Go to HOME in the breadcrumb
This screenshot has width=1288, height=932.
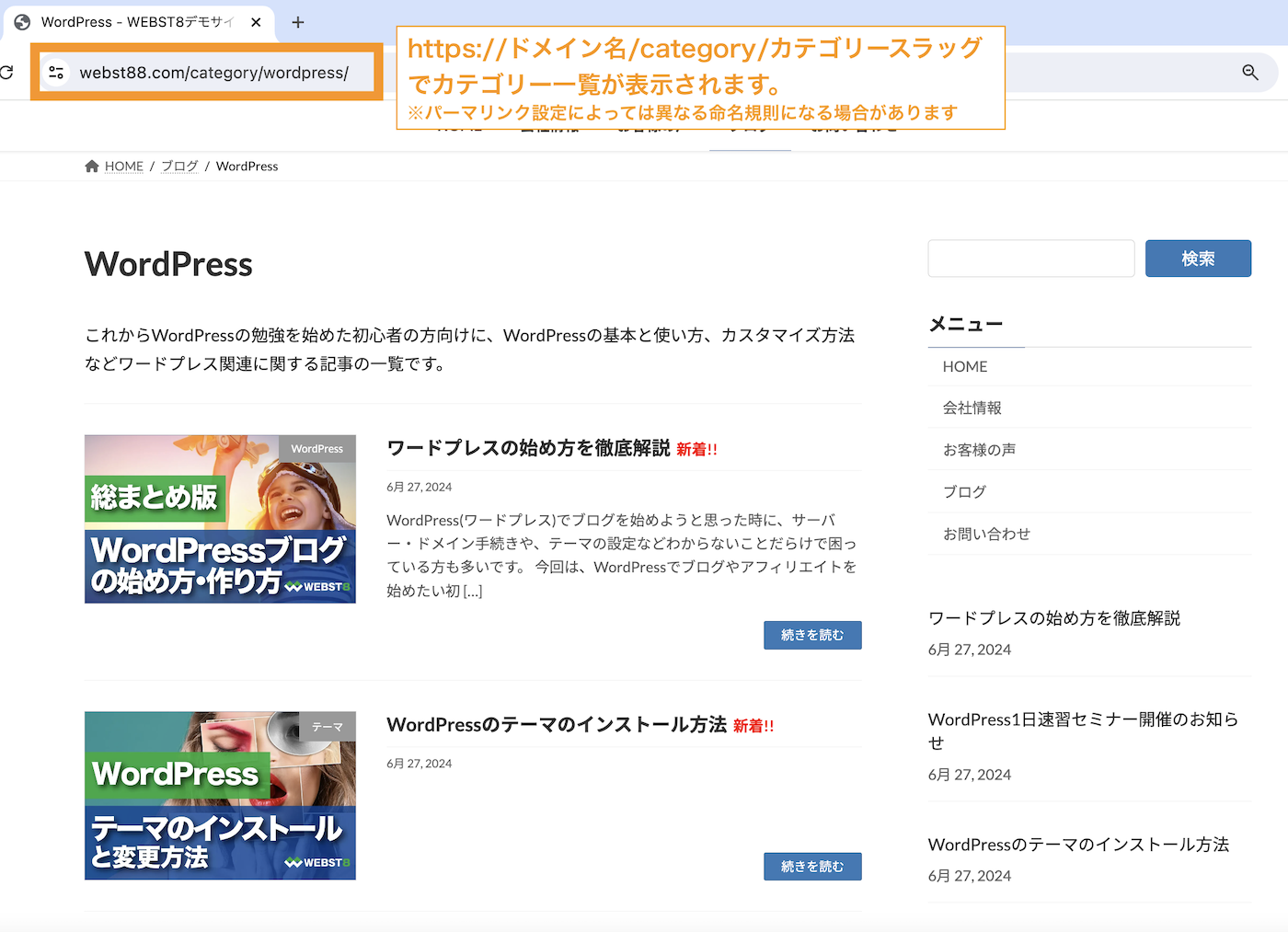pyautogui.click(x=124, y=167)
